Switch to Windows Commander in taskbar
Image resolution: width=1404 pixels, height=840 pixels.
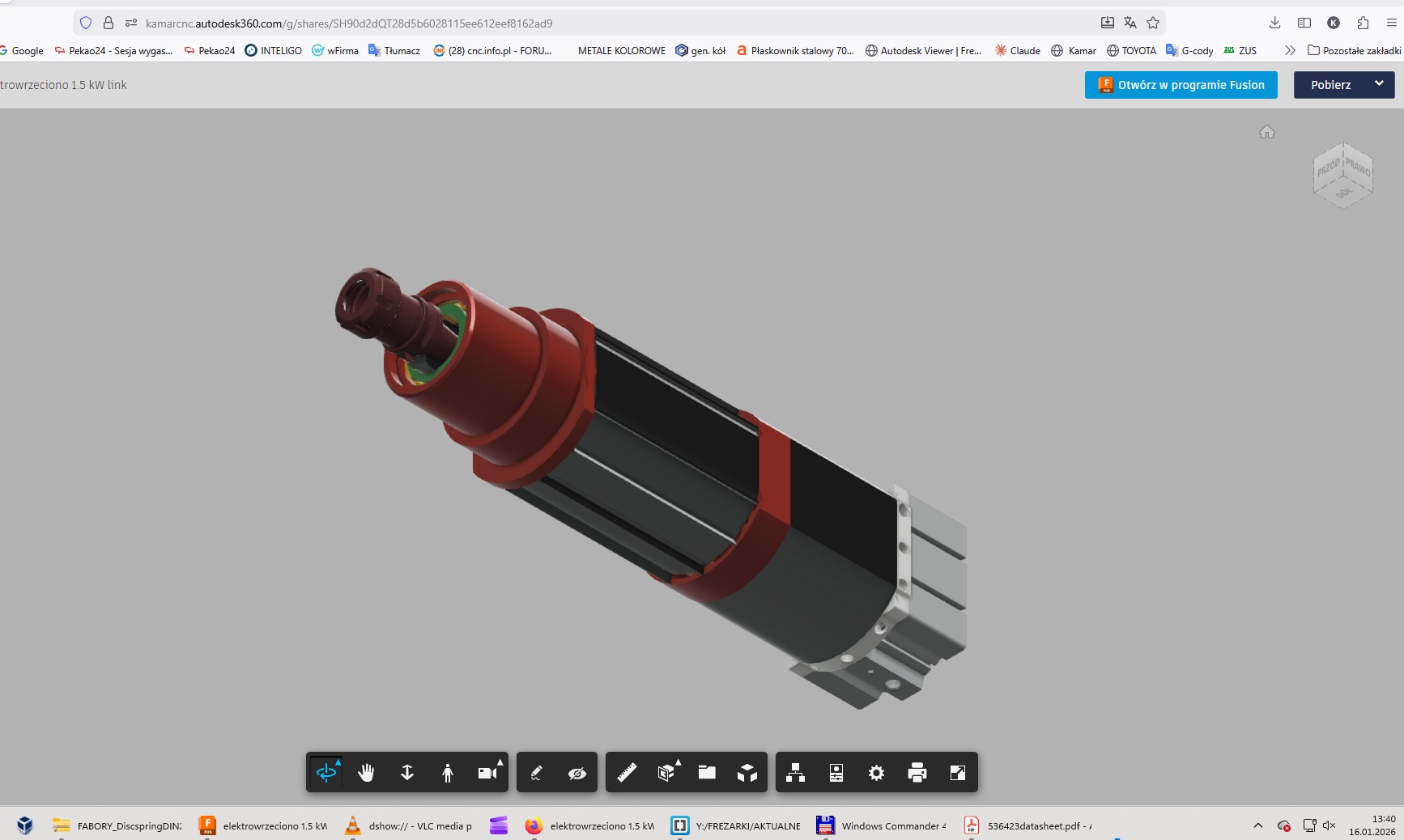point(882,825)
